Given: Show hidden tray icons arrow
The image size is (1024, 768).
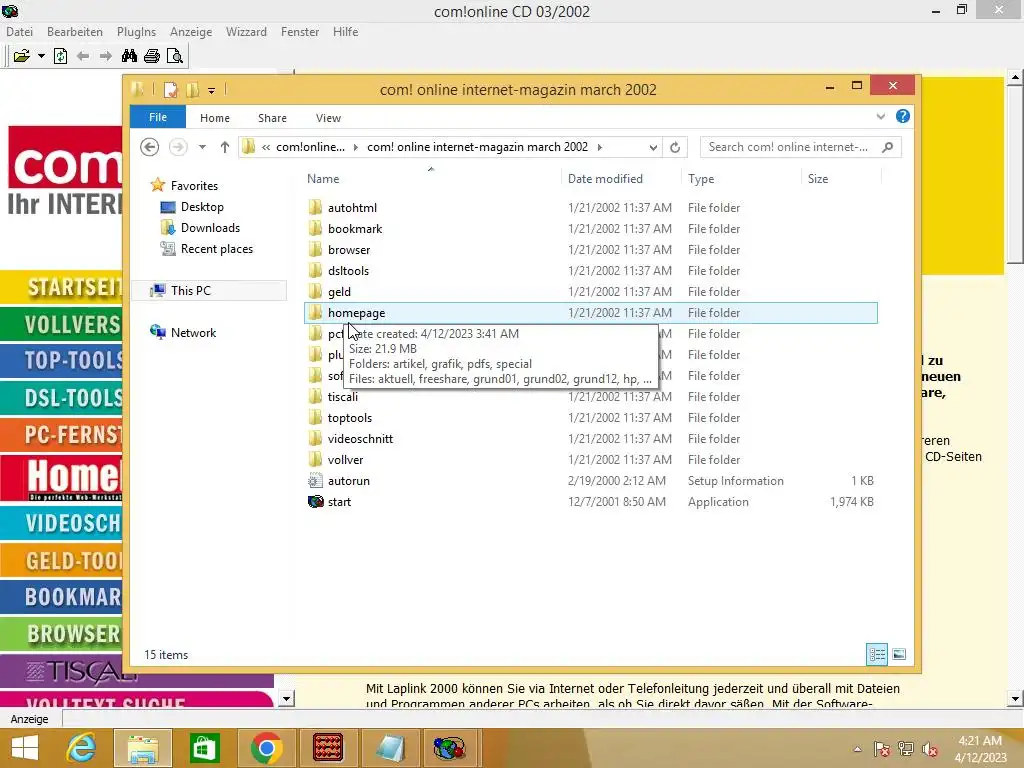Looking at the screenshot, I should pyautogui.click(x=857, y=749).
